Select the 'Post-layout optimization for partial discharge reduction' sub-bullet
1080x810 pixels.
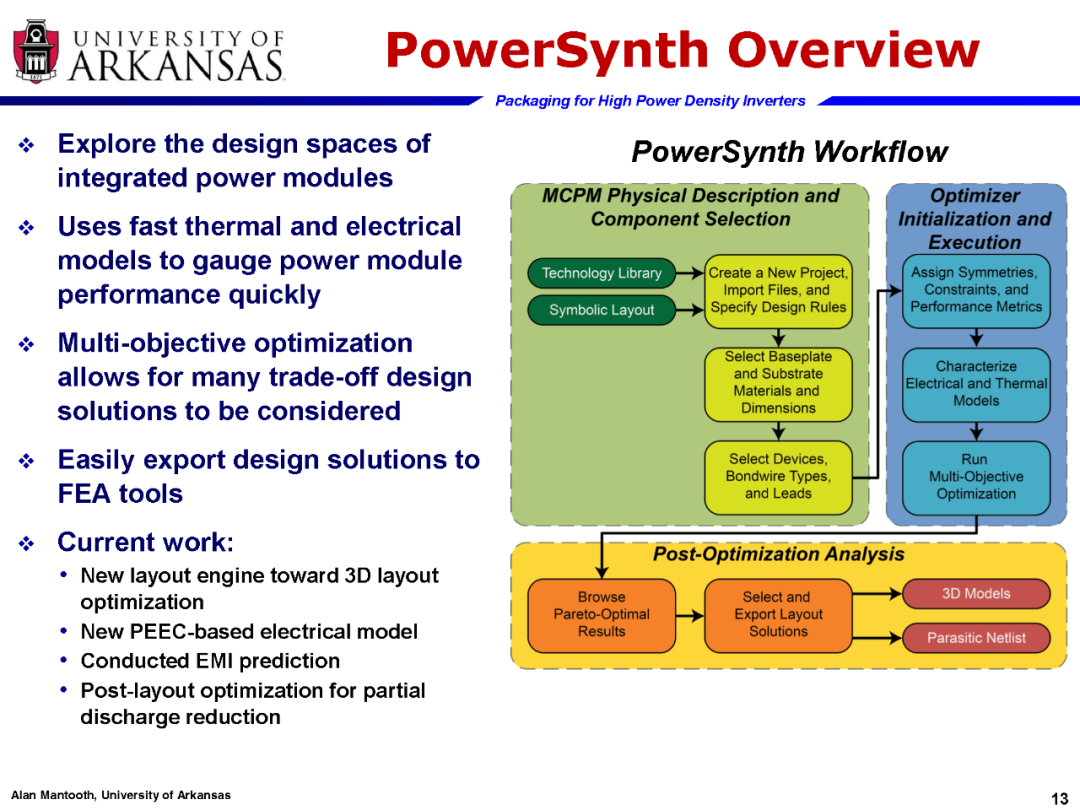[253, 703]
